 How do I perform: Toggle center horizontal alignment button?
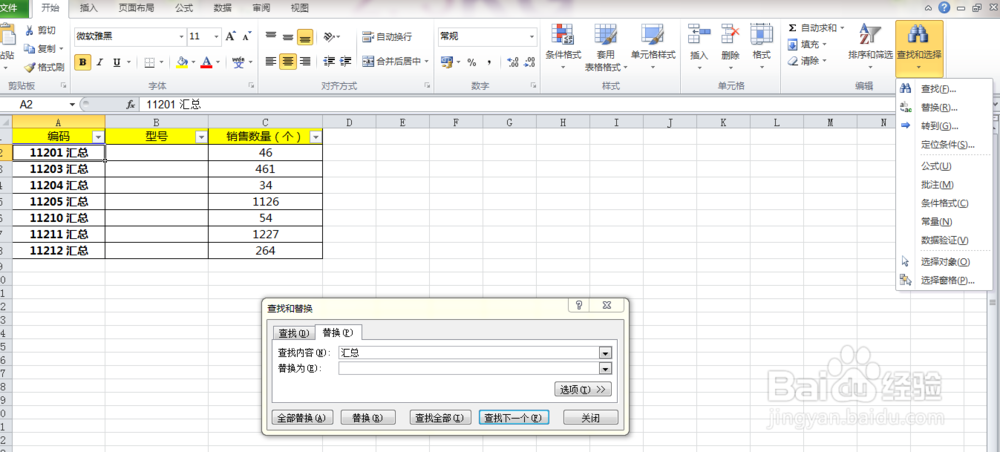[288, 62]
